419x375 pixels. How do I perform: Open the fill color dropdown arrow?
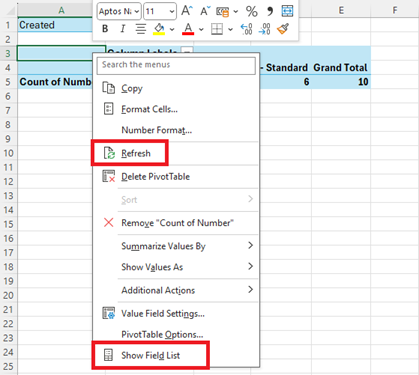(x=172, y=29)
